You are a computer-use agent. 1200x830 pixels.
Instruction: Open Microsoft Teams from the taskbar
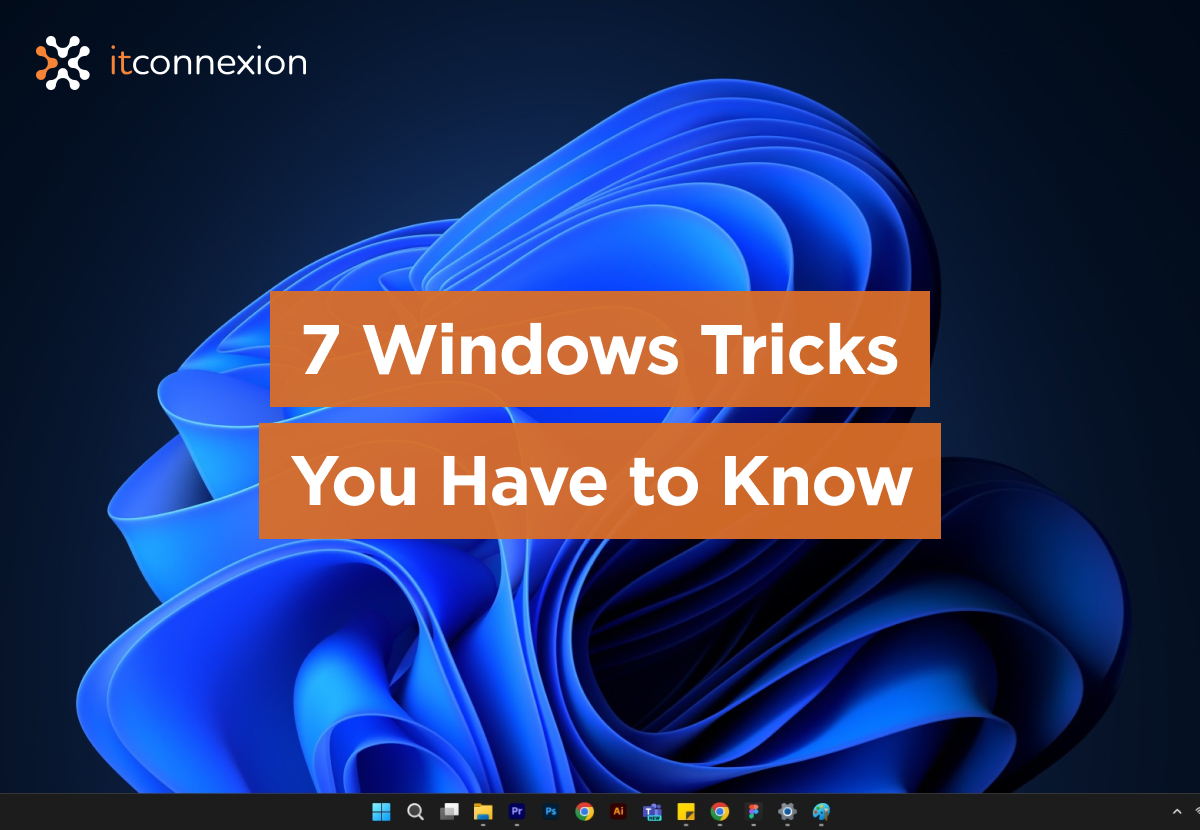pyautogui.click(x=652, y=812)
